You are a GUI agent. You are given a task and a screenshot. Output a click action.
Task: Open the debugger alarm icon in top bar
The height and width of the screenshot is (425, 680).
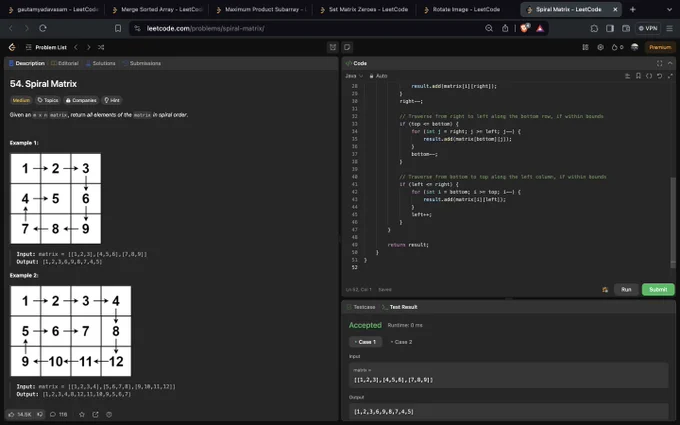point(333,47)
